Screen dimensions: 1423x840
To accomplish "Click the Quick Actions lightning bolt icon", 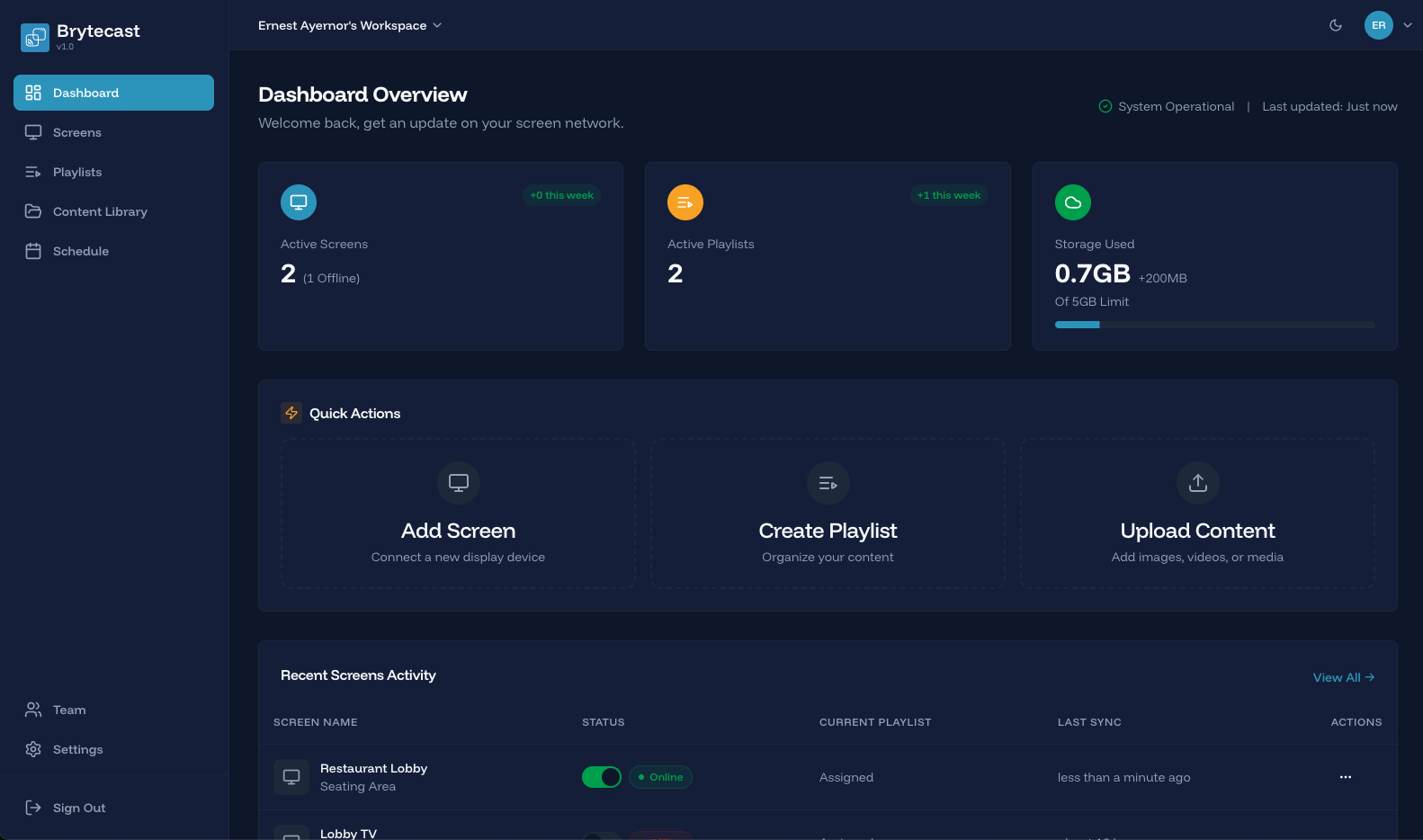I will point(291,413).
